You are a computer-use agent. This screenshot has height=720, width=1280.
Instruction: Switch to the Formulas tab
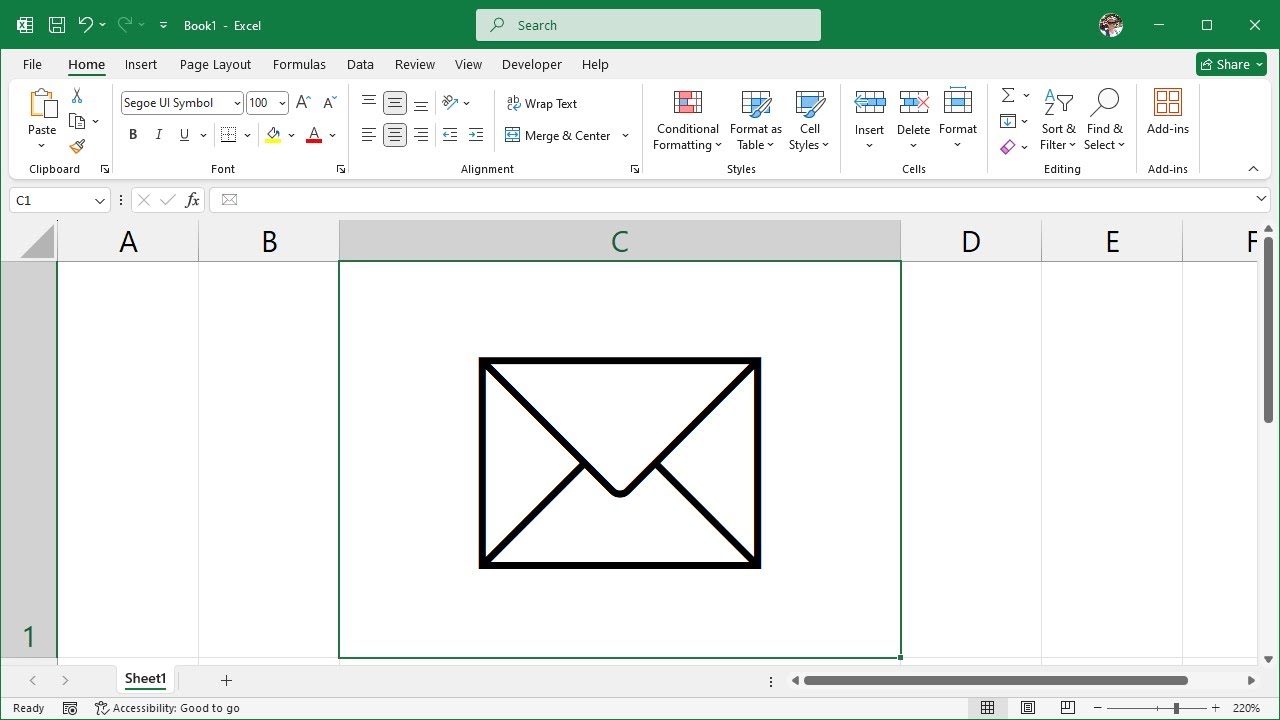pos(299,64)
